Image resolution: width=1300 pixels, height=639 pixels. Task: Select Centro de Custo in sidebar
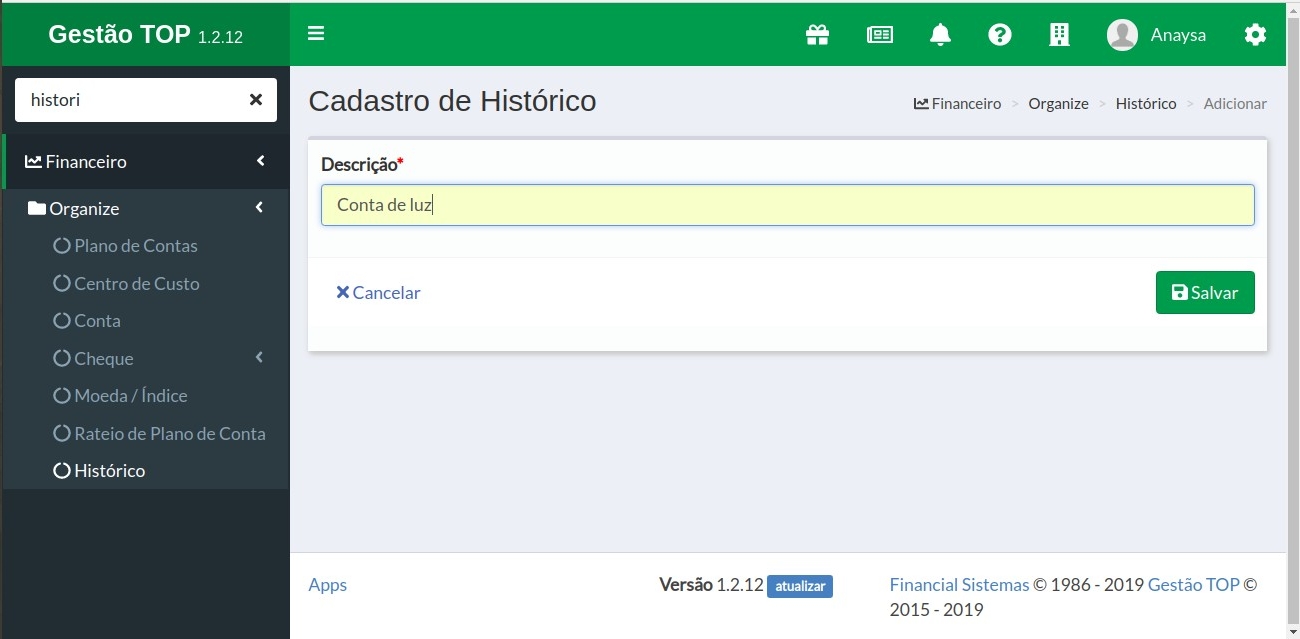pyautogui.click(x=136, y=284)
